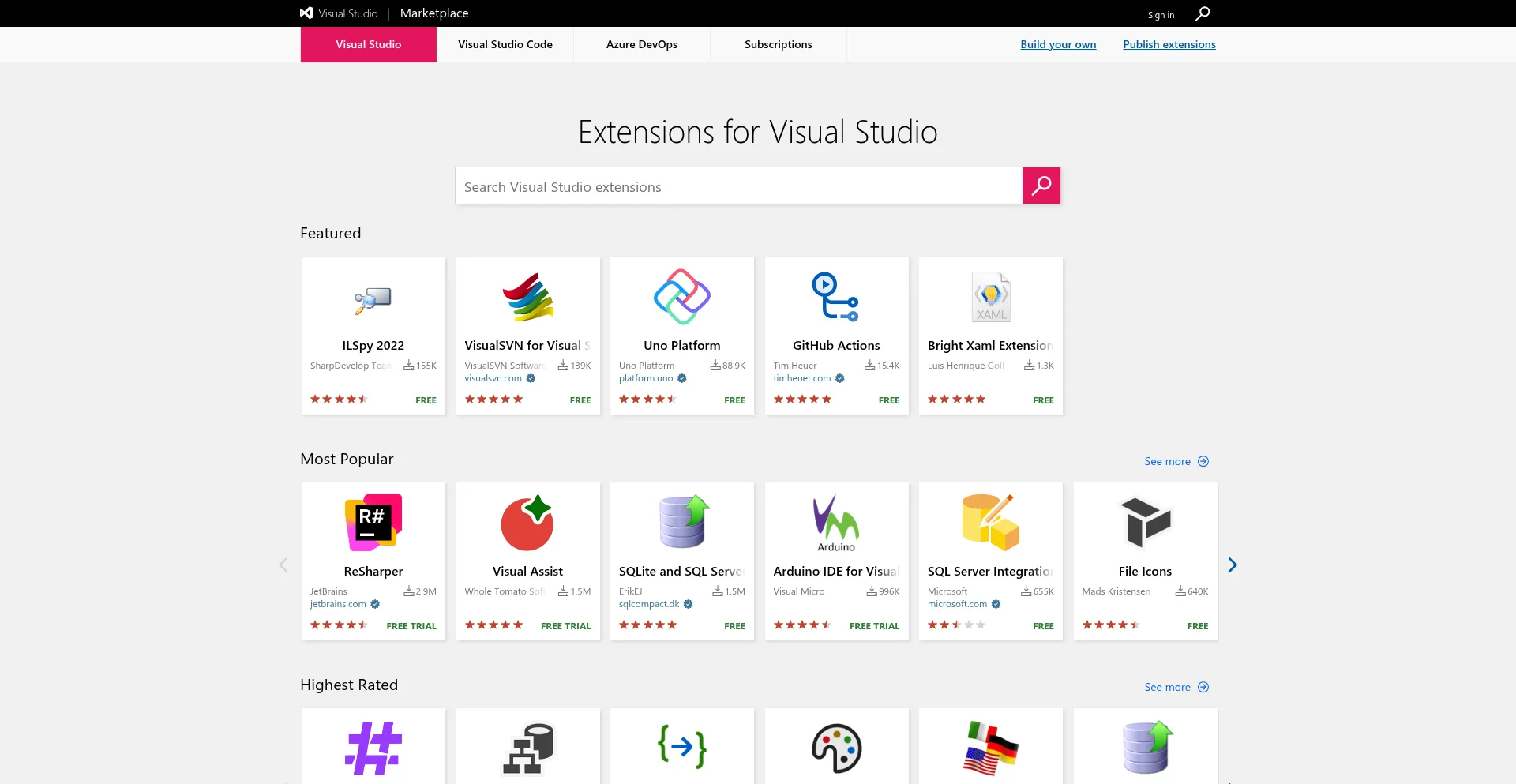This screenshot has height=784, width=1516.
Task: Open the Uno Platform logo icon
Action: point(681,297)
